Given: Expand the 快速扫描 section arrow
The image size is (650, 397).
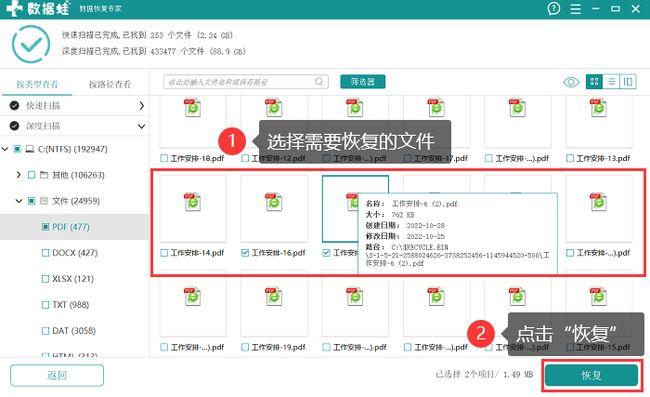Looking at the screenshot, I should click(141, 106).
